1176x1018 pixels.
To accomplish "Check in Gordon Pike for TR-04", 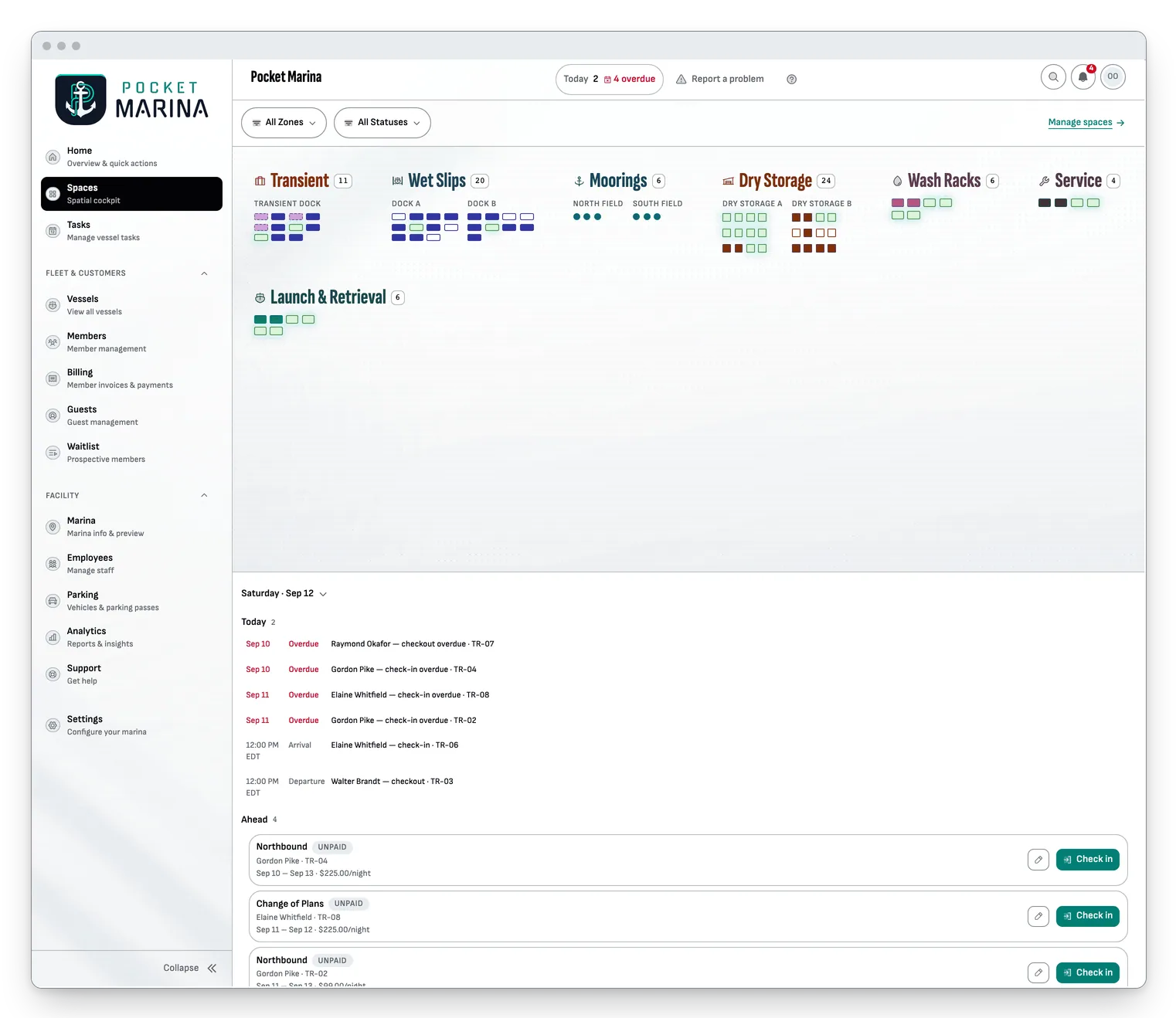I will point(1087,860).
